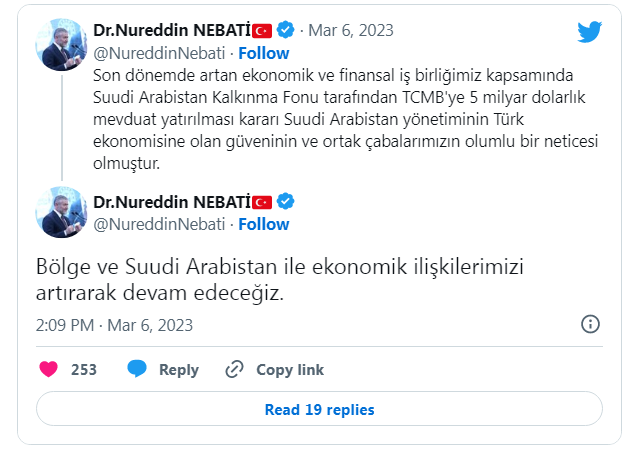This screenshot has width=628, height=450.
Task: Click the 253 likes count
Action: click(x=84, y=369)
